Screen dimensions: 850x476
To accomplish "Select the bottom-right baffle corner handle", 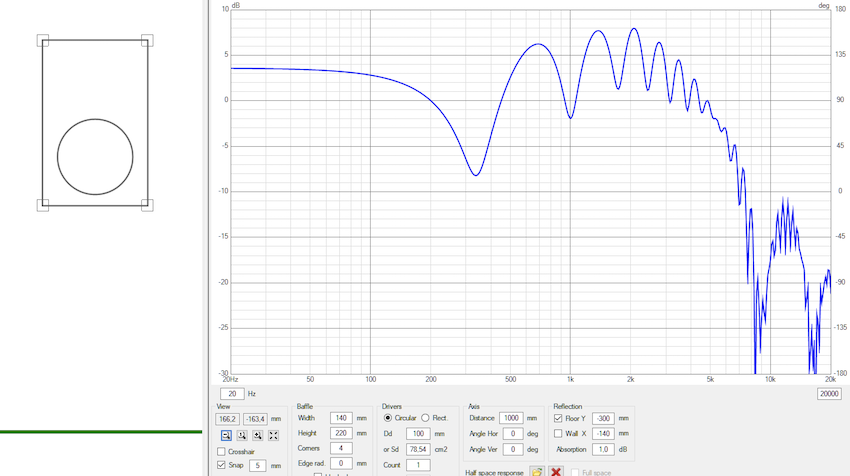I will pyautogui.click(x=147, y=205).
